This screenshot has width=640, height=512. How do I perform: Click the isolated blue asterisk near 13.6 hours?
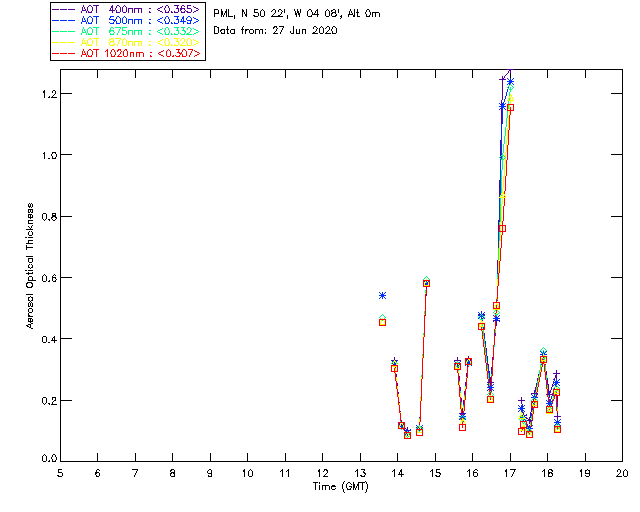(382, 296)
